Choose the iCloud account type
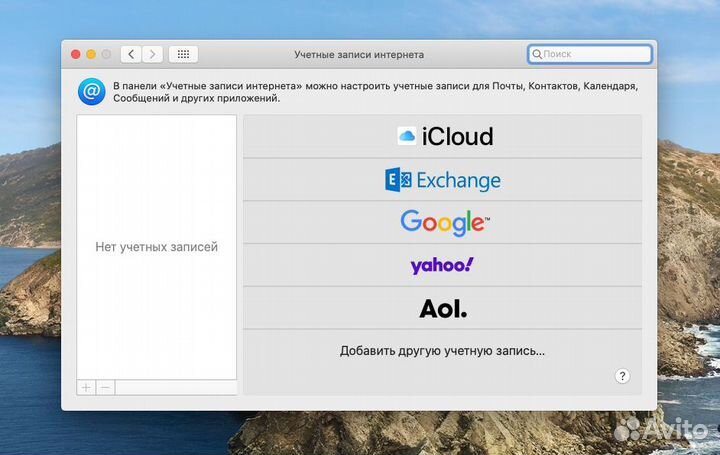The height and width of the screenshot is (455, 720). tap(442, 136)
